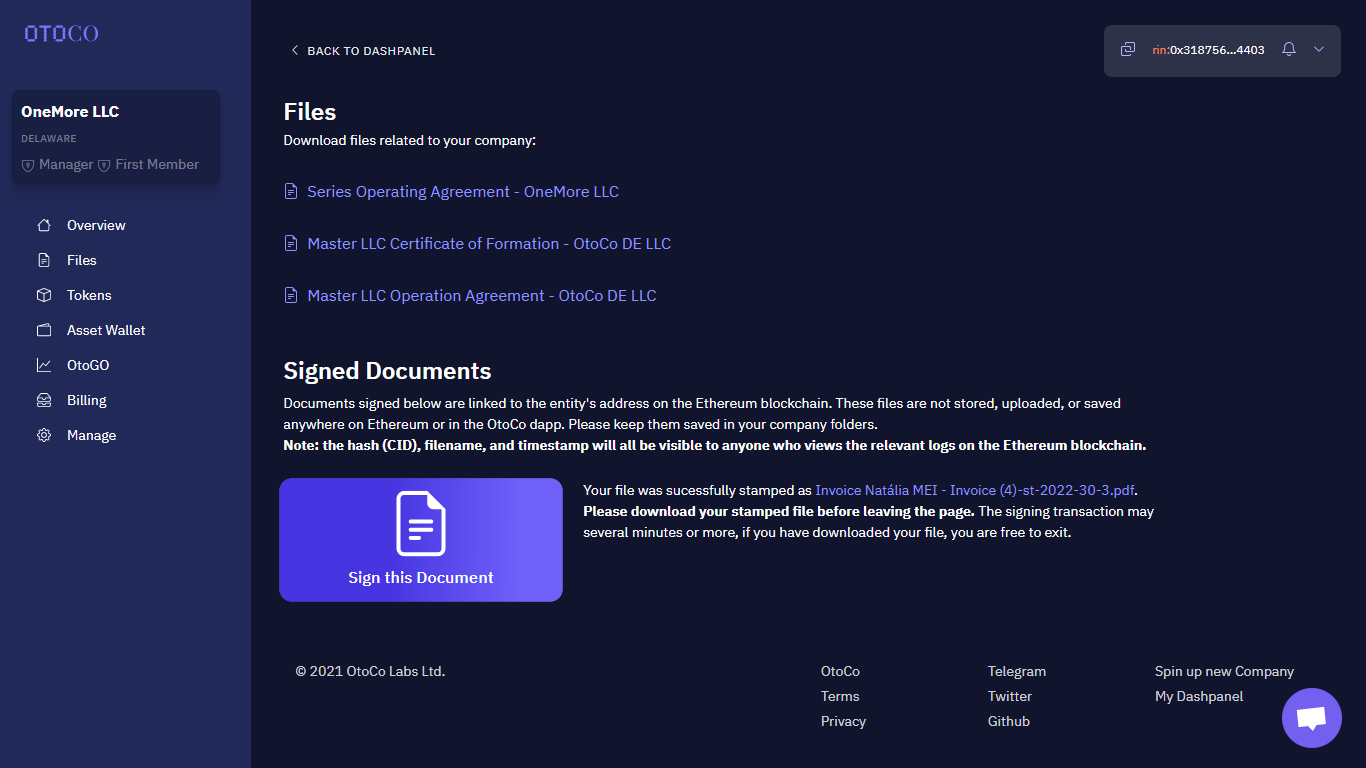Go to Tokens section
The width and height of the screenshot is (1366, 768).
click(89, 295)
